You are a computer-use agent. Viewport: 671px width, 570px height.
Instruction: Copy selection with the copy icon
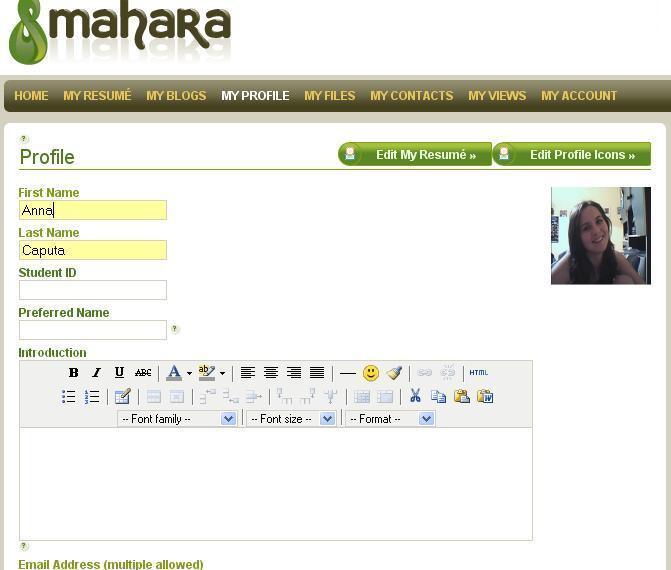click(439, 397)
